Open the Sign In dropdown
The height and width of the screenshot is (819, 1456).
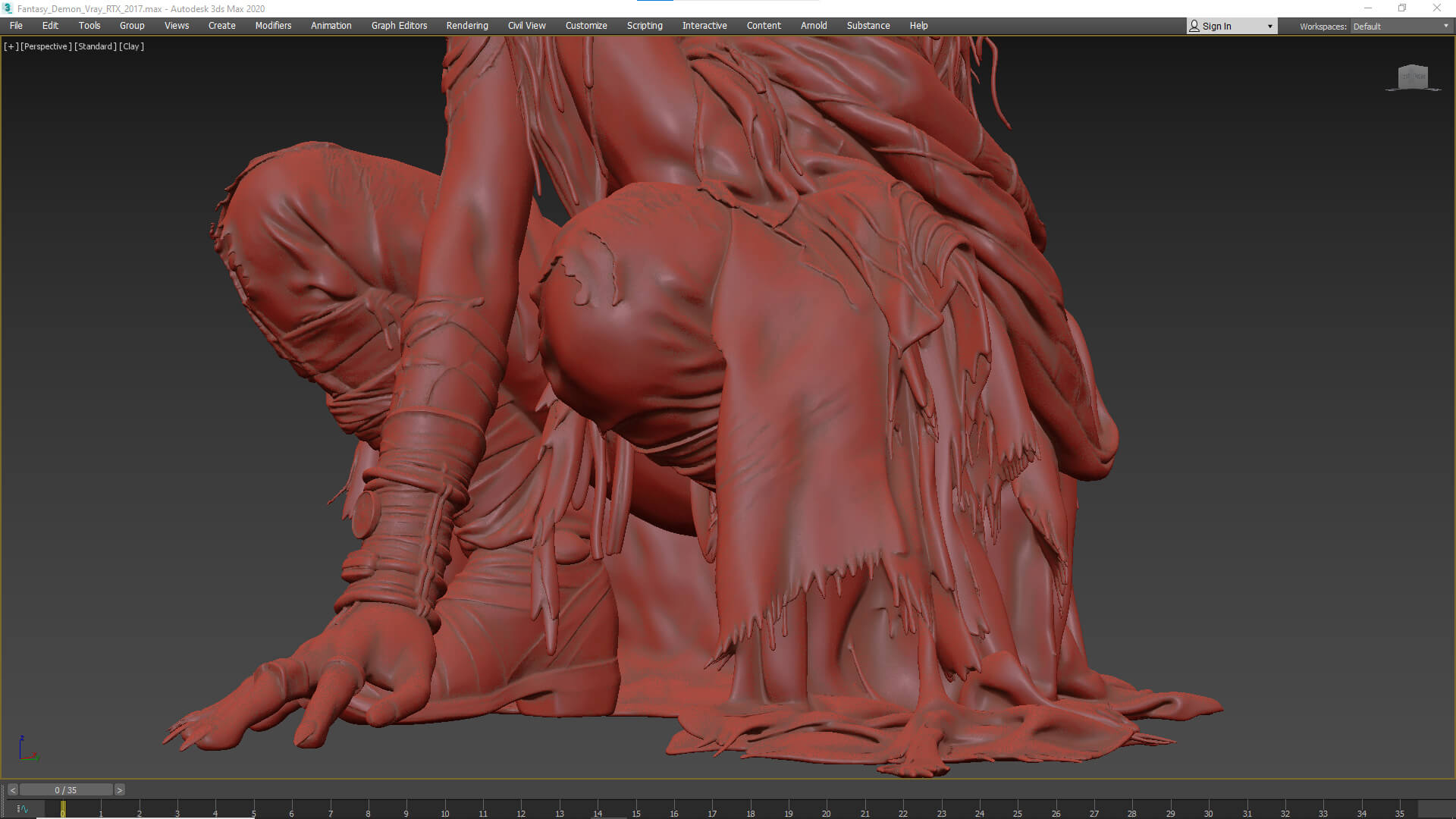coord(1232,26)
